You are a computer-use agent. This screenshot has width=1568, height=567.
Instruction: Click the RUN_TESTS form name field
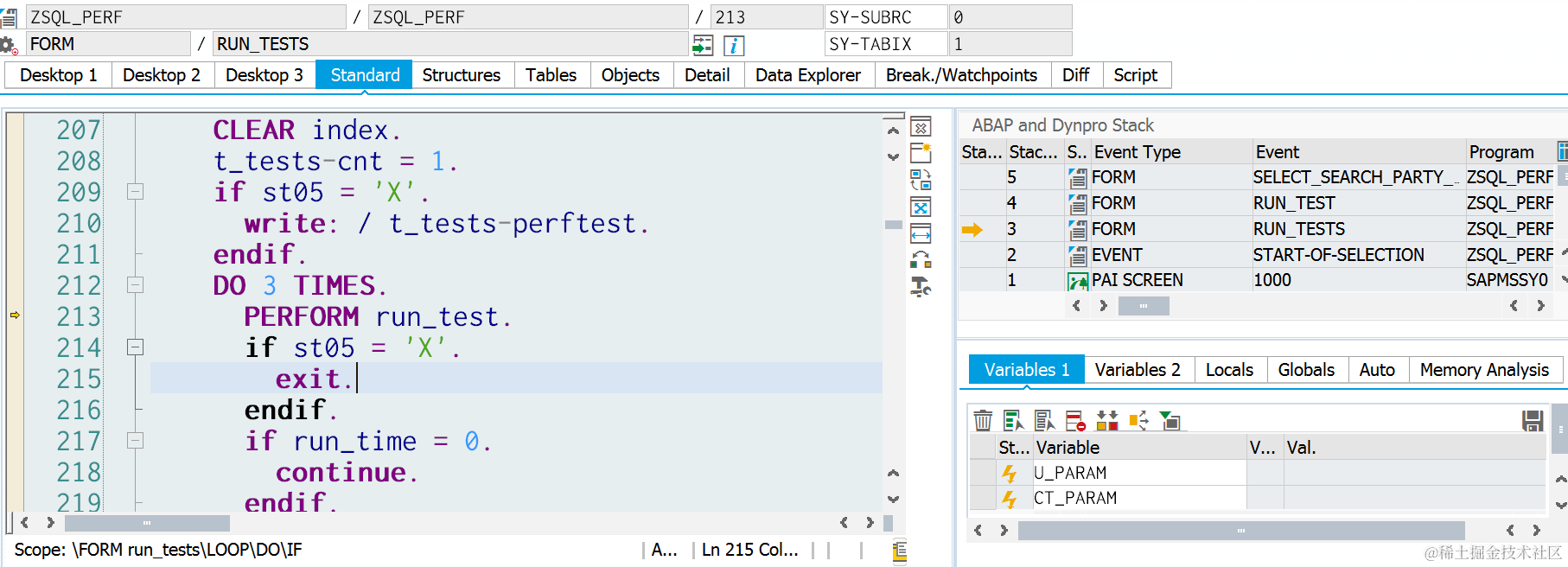(450, 44)
